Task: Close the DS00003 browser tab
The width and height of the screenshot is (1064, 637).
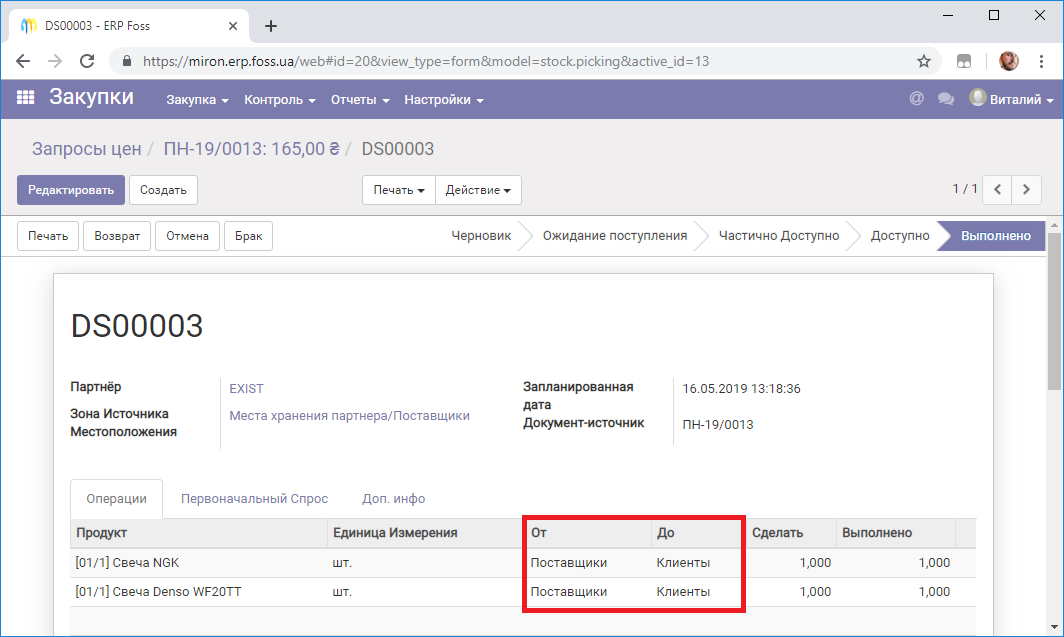Action: point(233,26)
